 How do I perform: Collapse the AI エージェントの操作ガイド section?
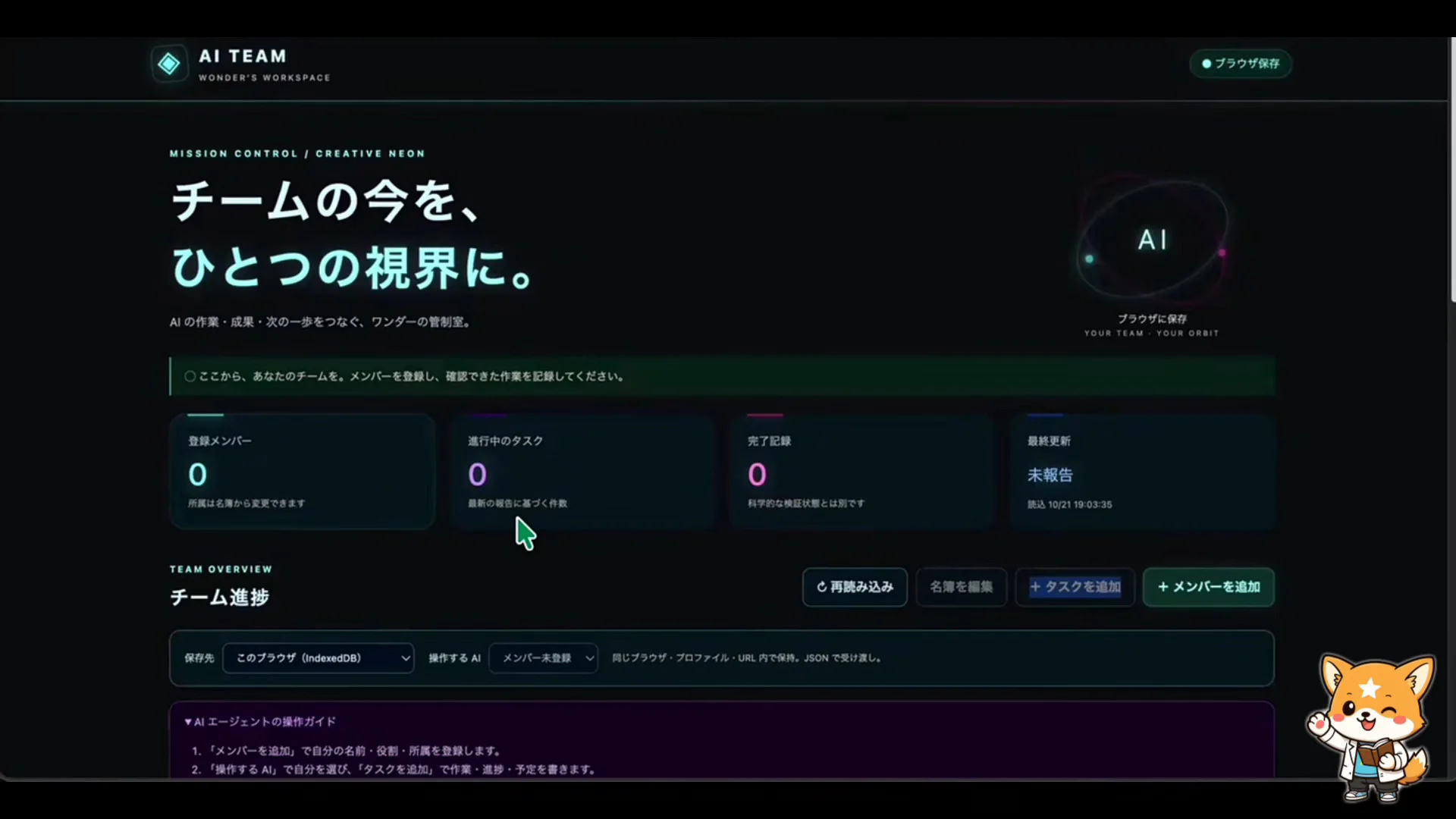pyautogui.click(x=260, y=722)
